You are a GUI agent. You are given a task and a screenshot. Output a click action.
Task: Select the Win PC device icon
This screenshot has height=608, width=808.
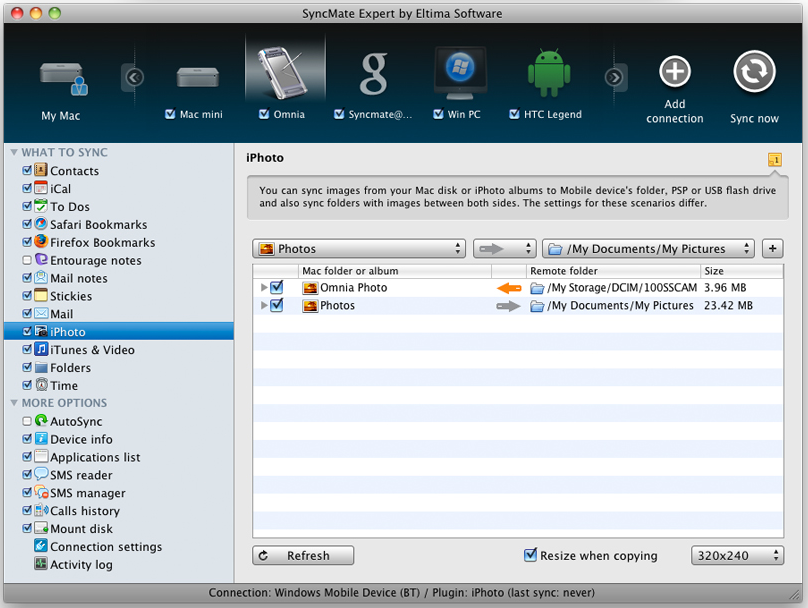coord(459,73)
